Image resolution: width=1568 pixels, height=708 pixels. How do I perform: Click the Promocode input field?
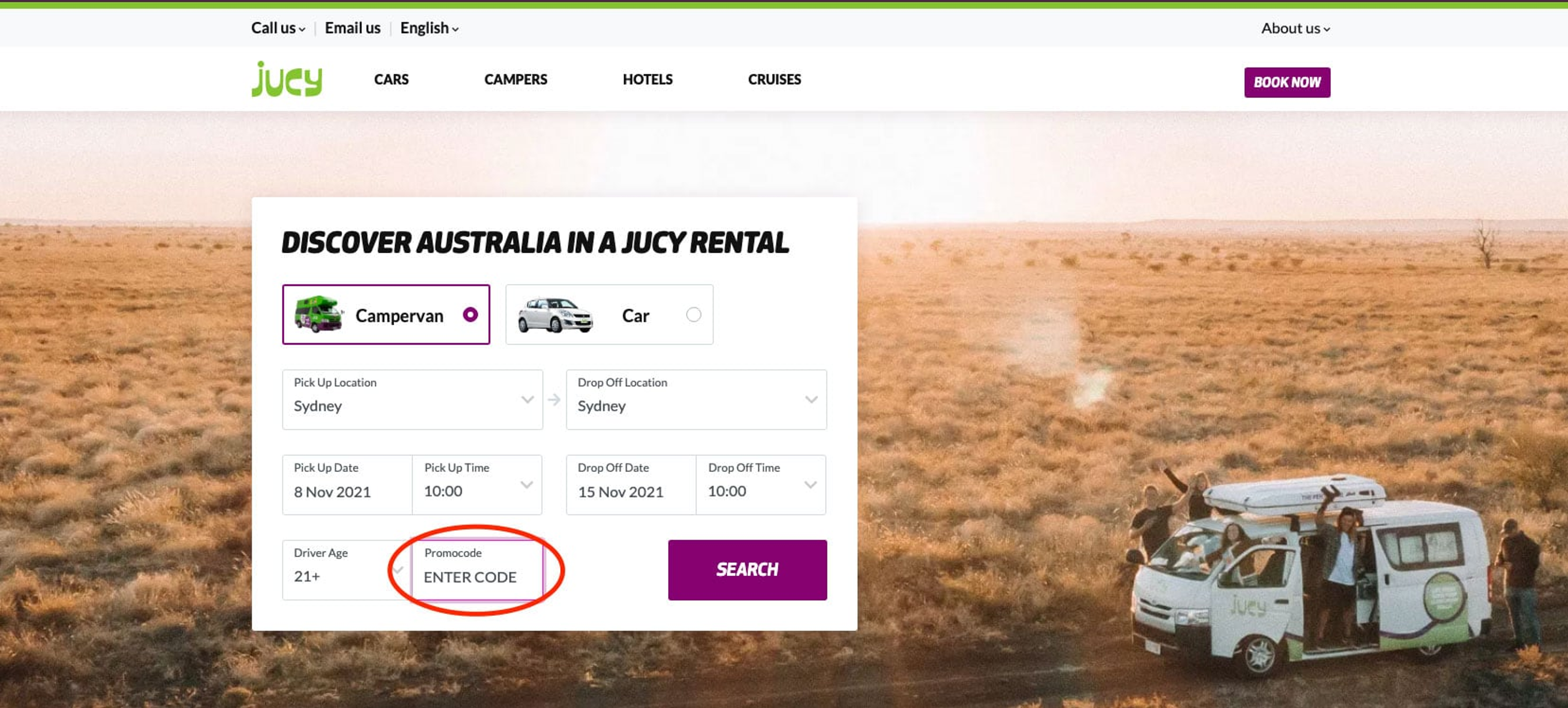(477, 576)
